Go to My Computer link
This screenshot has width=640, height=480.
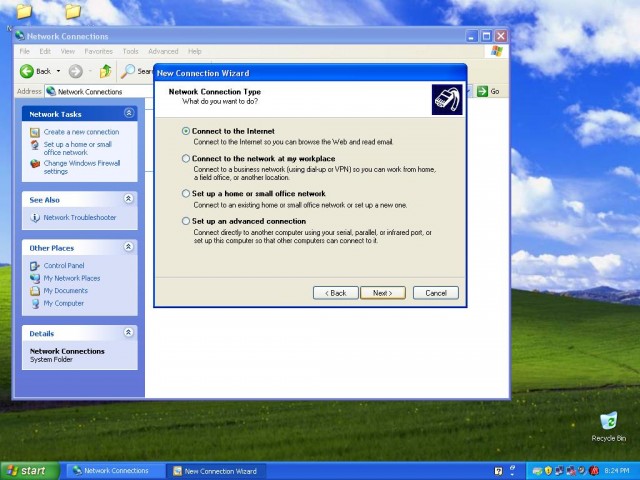coord(64,303)
